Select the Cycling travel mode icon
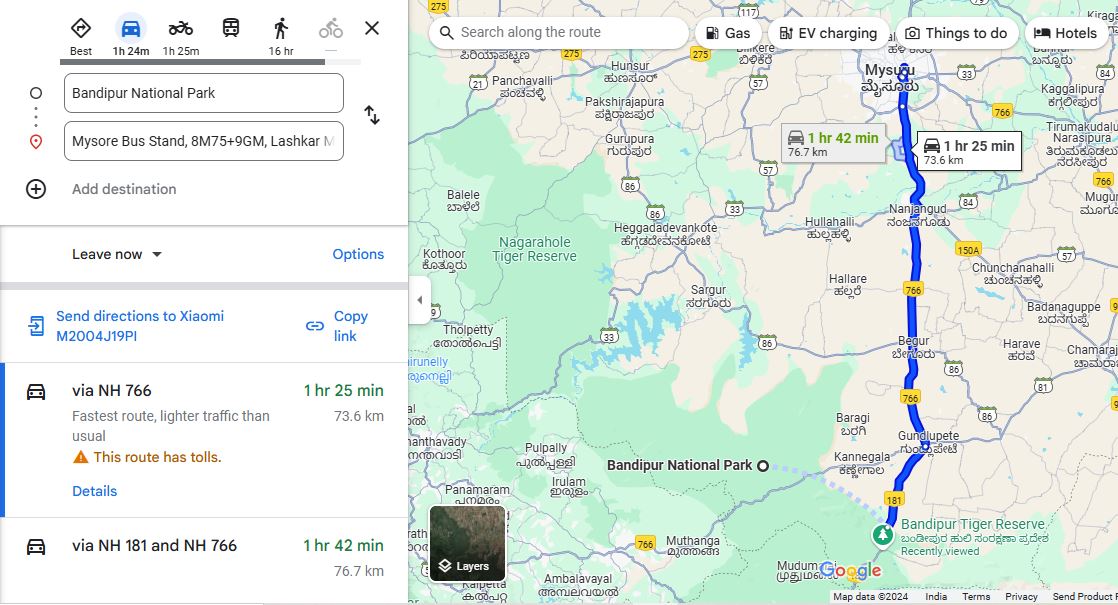 [330, 29]
